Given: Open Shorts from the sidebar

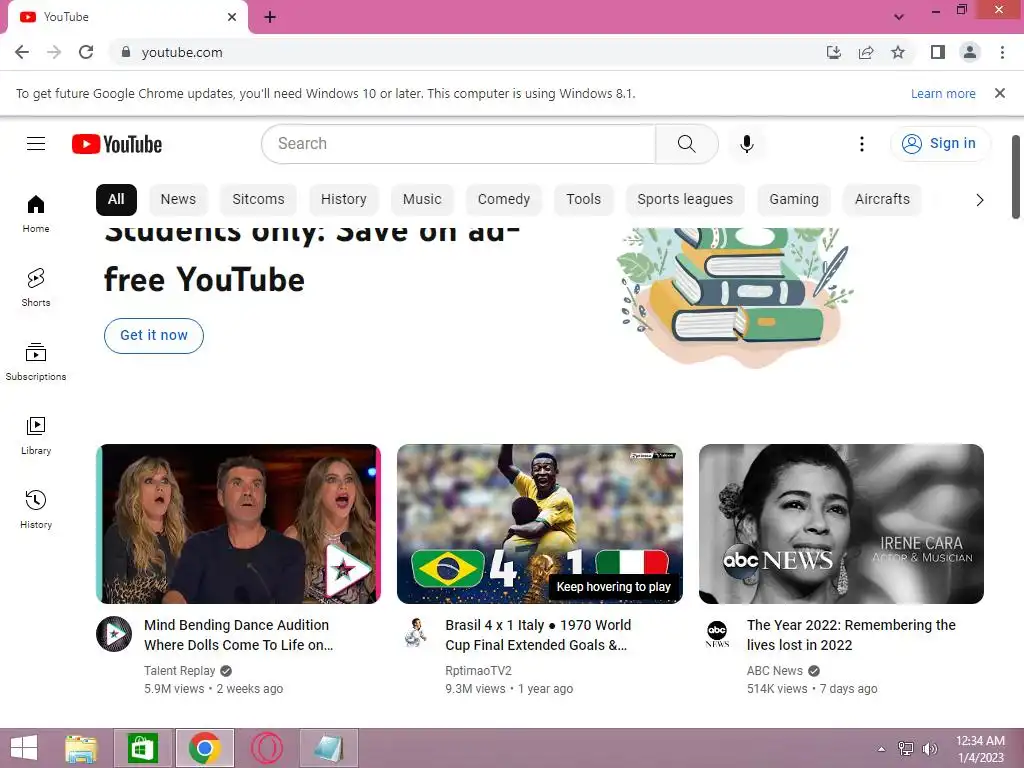Looking at the screenshot, I should point(36,287).
